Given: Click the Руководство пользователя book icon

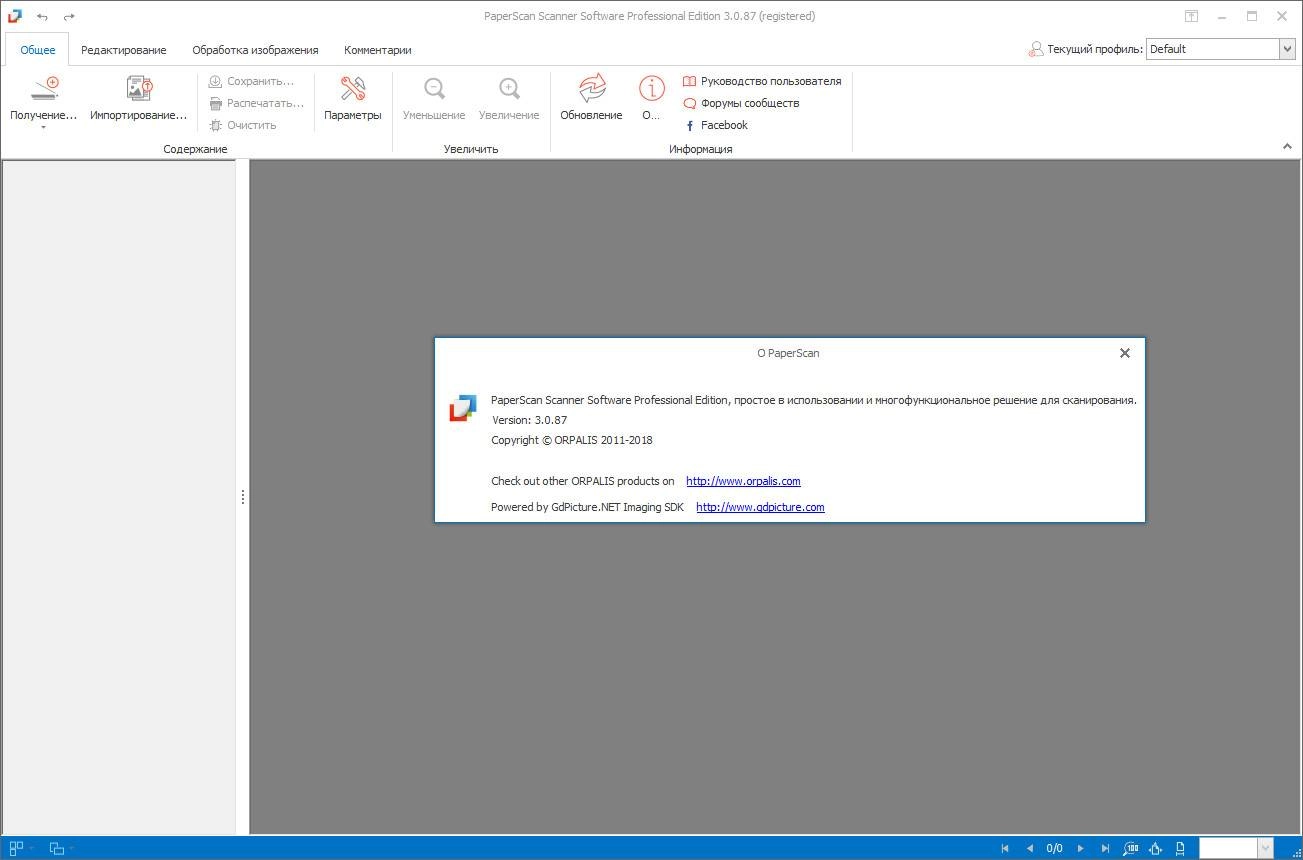Looking at the screenshot, I should point(689,81).
